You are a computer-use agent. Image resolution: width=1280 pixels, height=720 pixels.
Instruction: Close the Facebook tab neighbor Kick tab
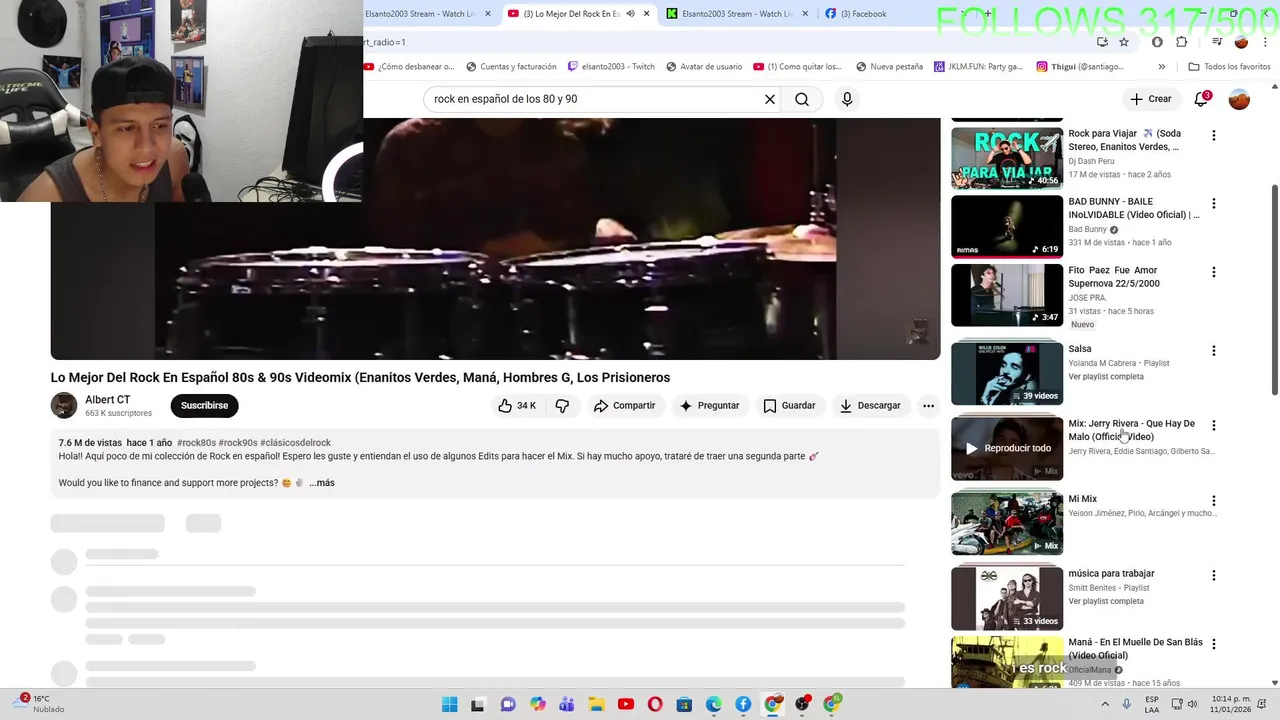pyautogui.click(x=805, y=14)
